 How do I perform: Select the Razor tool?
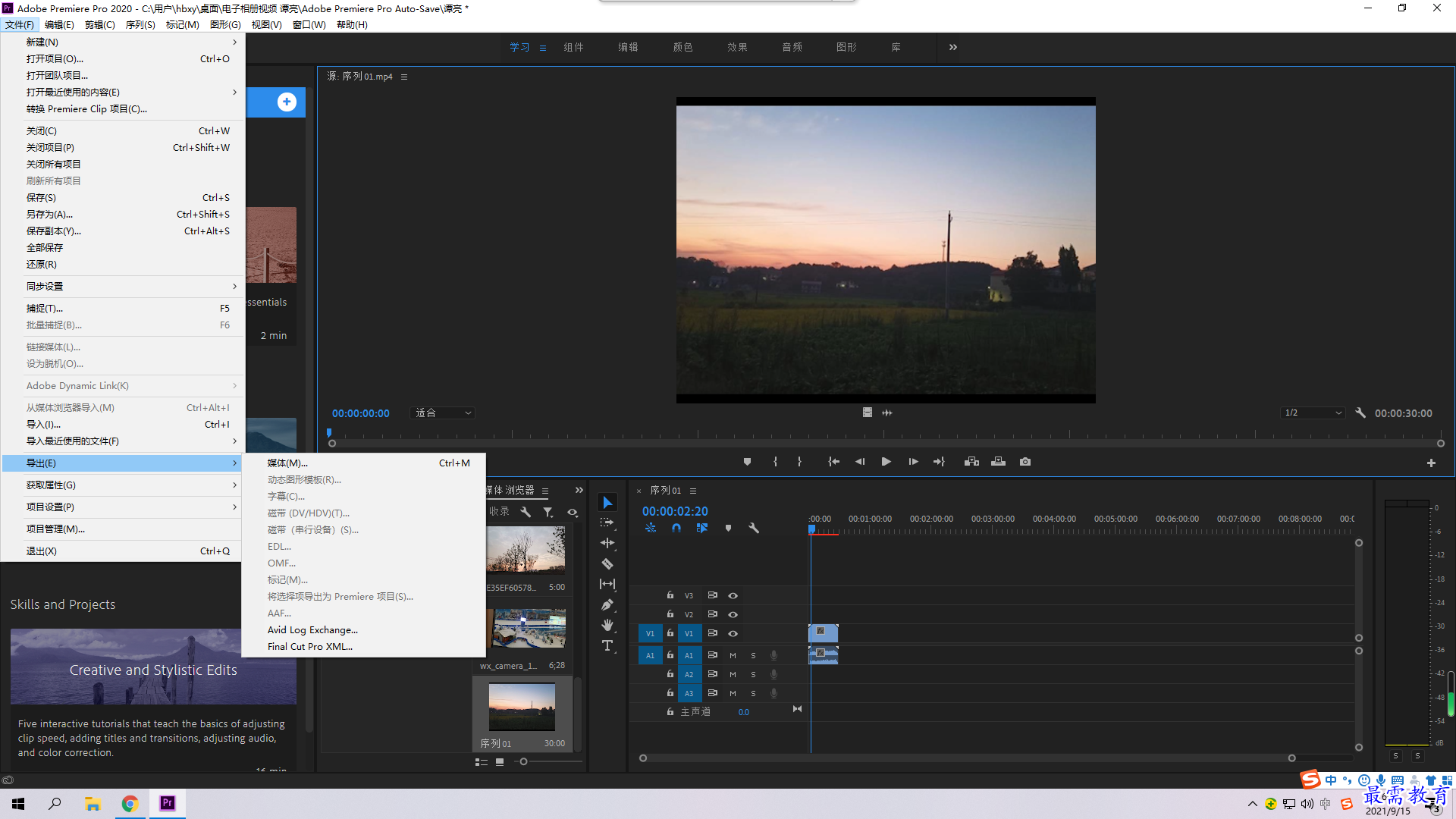(607, 563)
